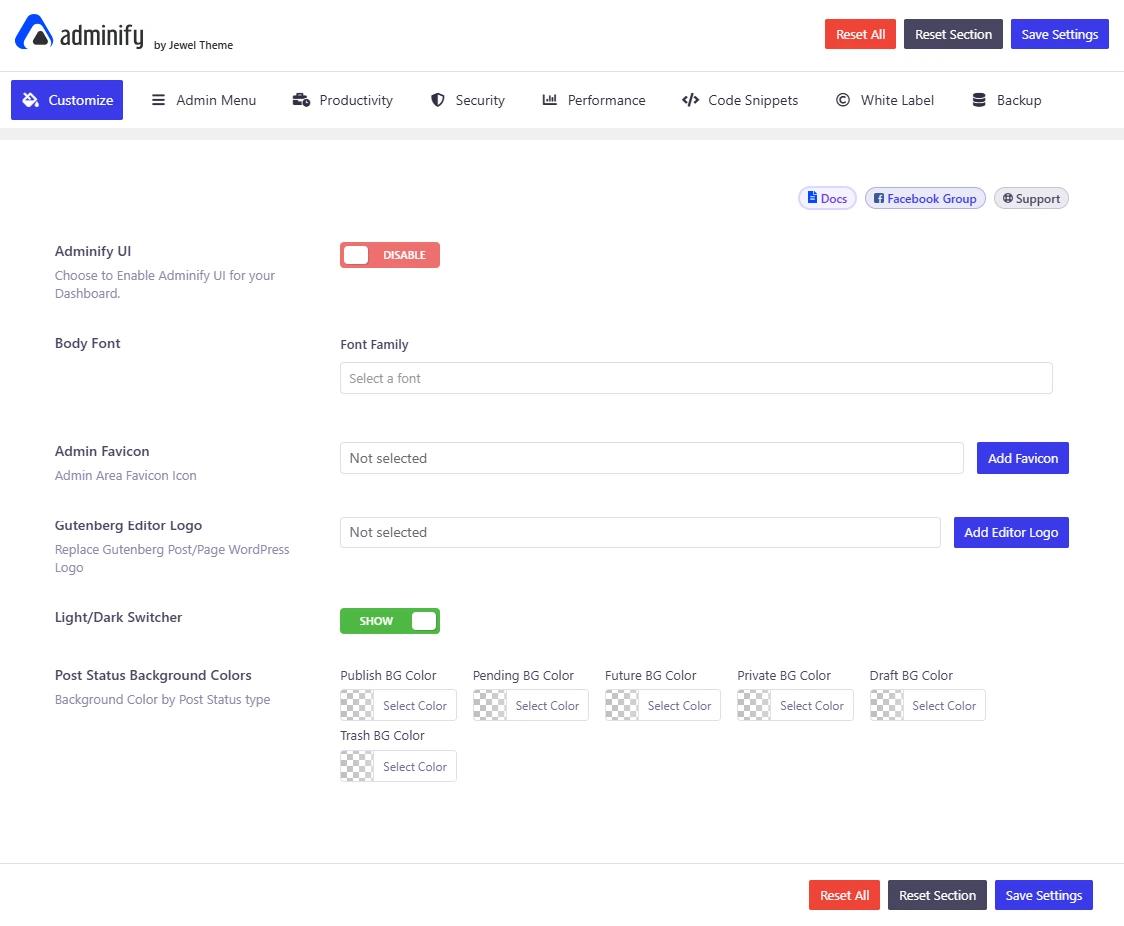The width and height of the screenshot is (1124, 926).
Task: Click the Admin Menu hamburger icon
Action: [158, 100]
